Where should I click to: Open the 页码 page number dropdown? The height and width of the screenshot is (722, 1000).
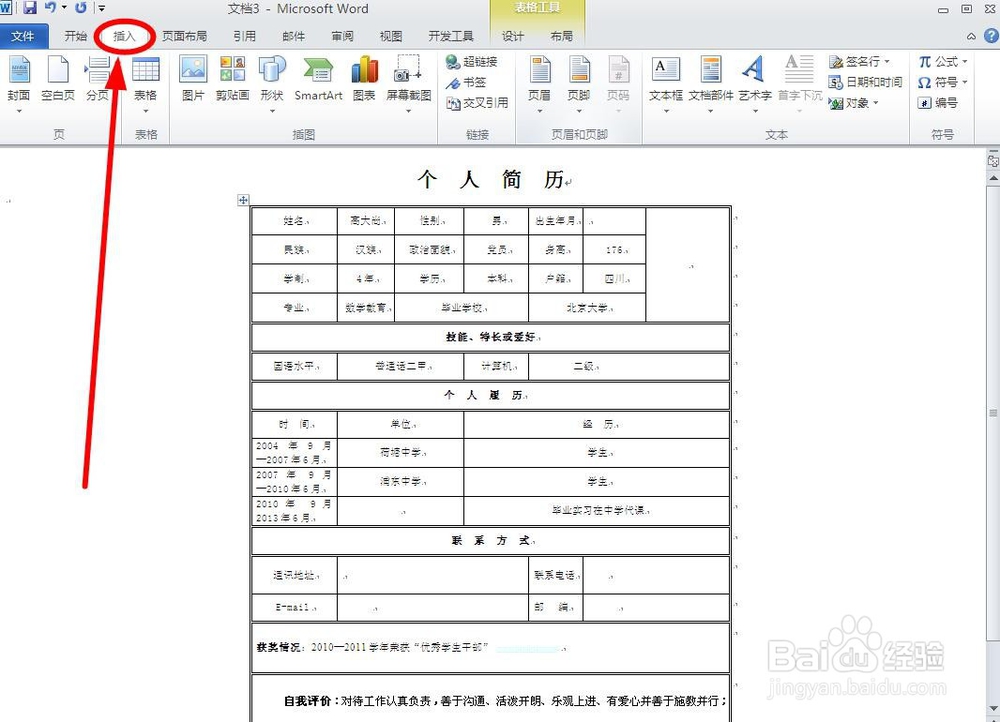tap(618, 110)
